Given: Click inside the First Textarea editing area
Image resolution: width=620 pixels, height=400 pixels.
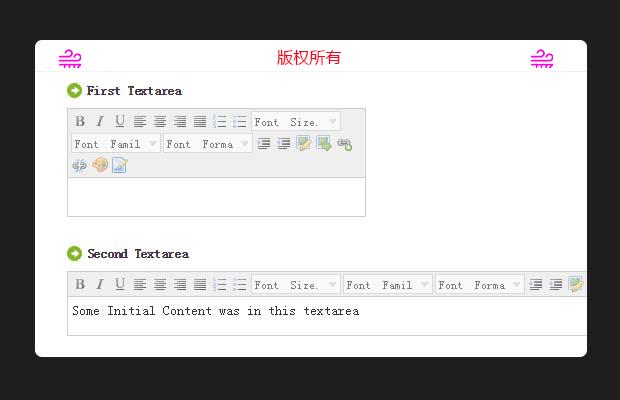Looking at the screenshot, I should (x=215, y=197).
